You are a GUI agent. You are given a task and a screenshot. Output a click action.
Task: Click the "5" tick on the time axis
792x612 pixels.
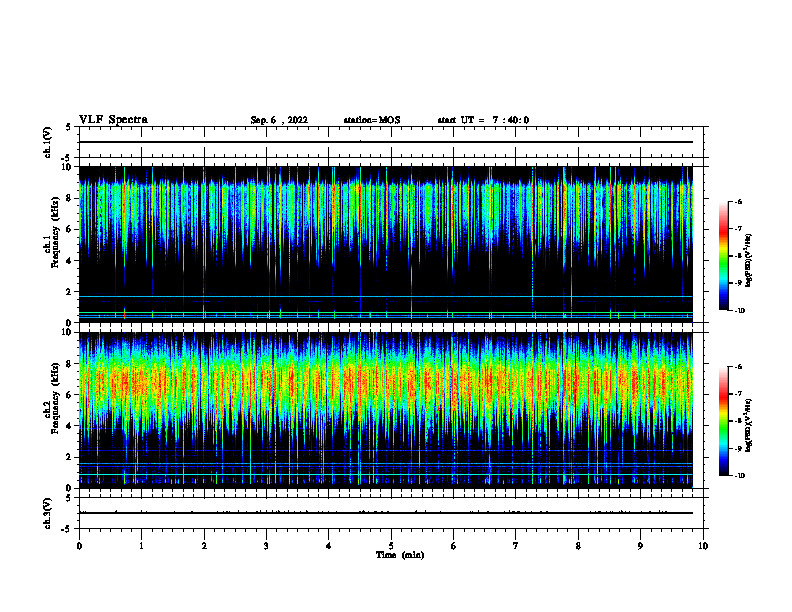(x=391, y=546)
